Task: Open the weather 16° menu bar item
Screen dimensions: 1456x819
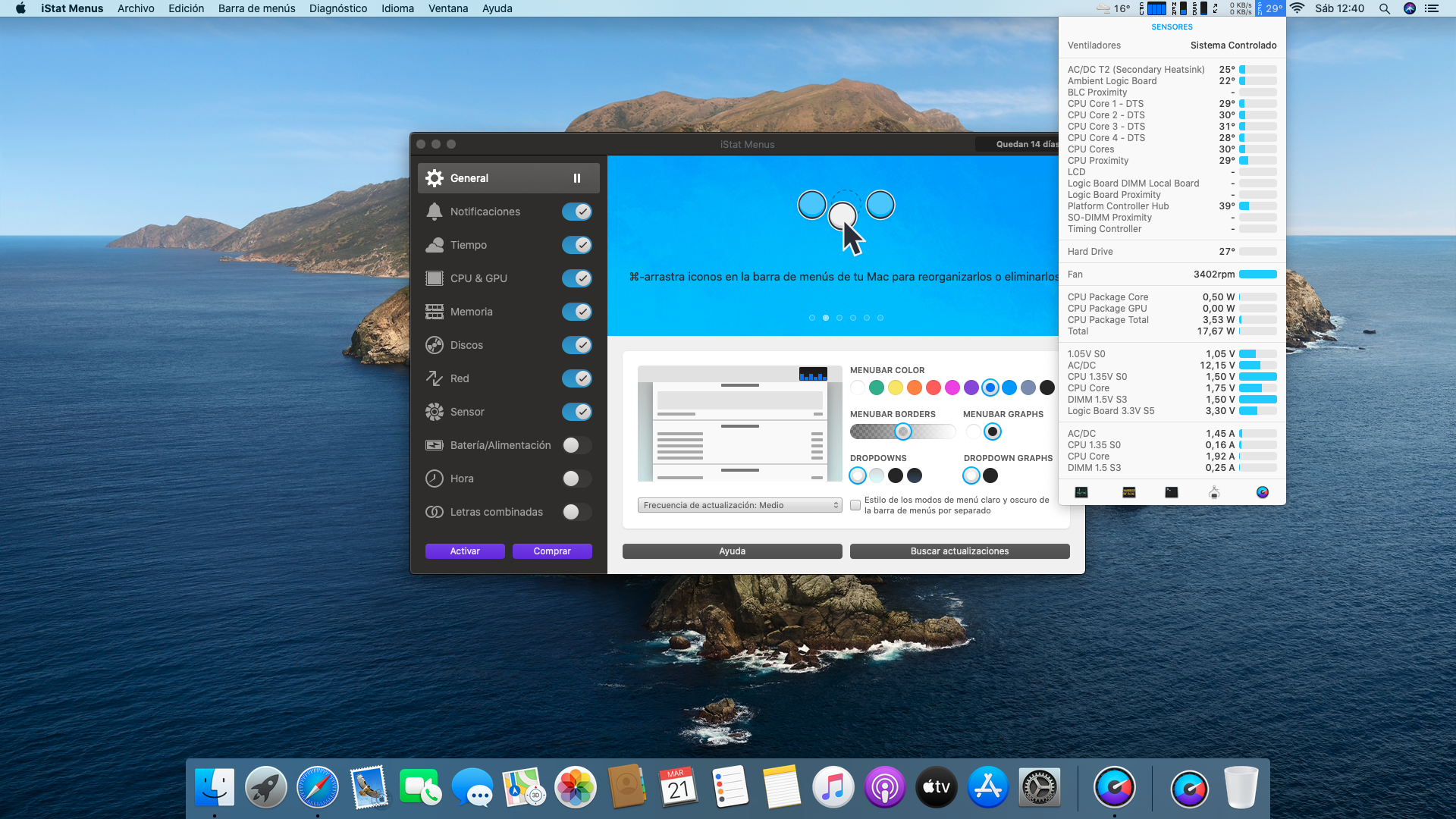Action: click(x=1113, y=8)
